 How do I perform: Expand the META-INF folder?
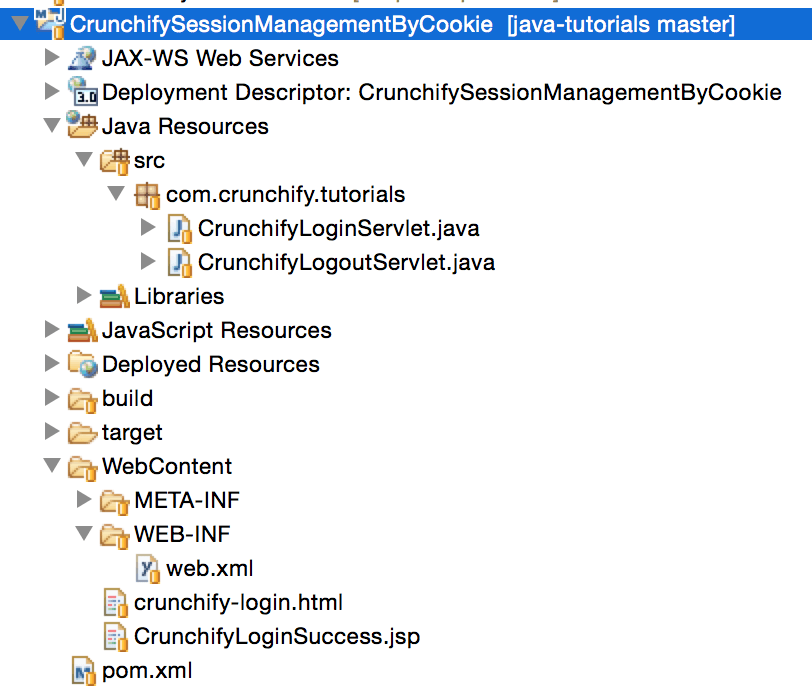[x=84, y=500]
